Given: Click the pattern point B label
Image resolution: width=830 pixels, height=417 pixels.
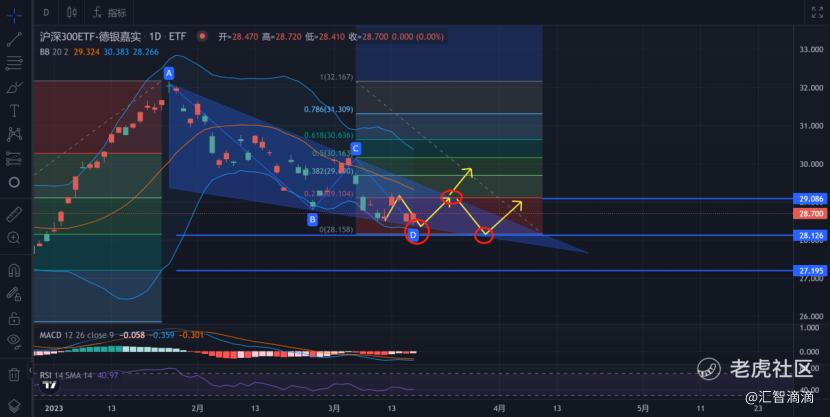Looking at the screenshot, I should 312,219.
